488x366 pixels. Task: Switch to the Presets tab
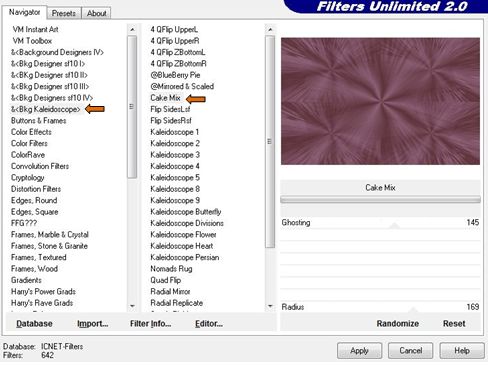pos(64,13)
